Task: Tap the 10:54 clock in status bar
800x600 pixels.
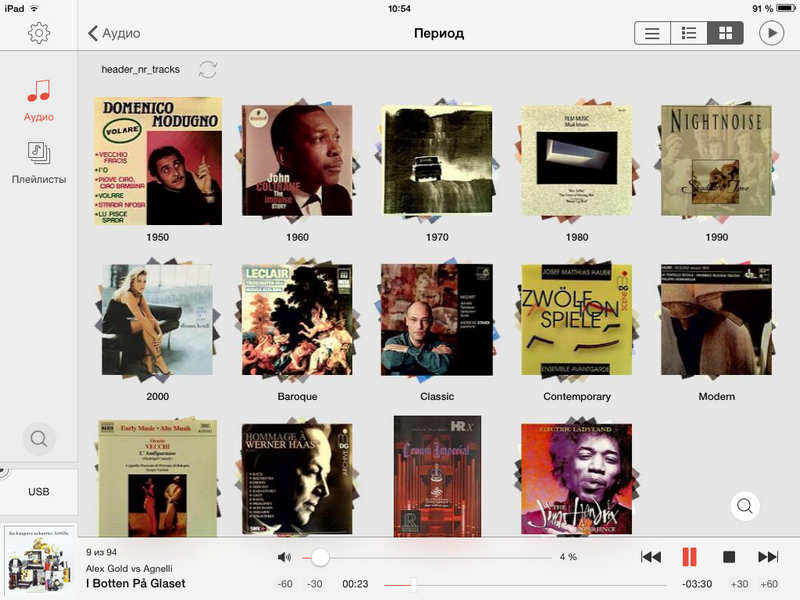Action: tap(399, 8)
